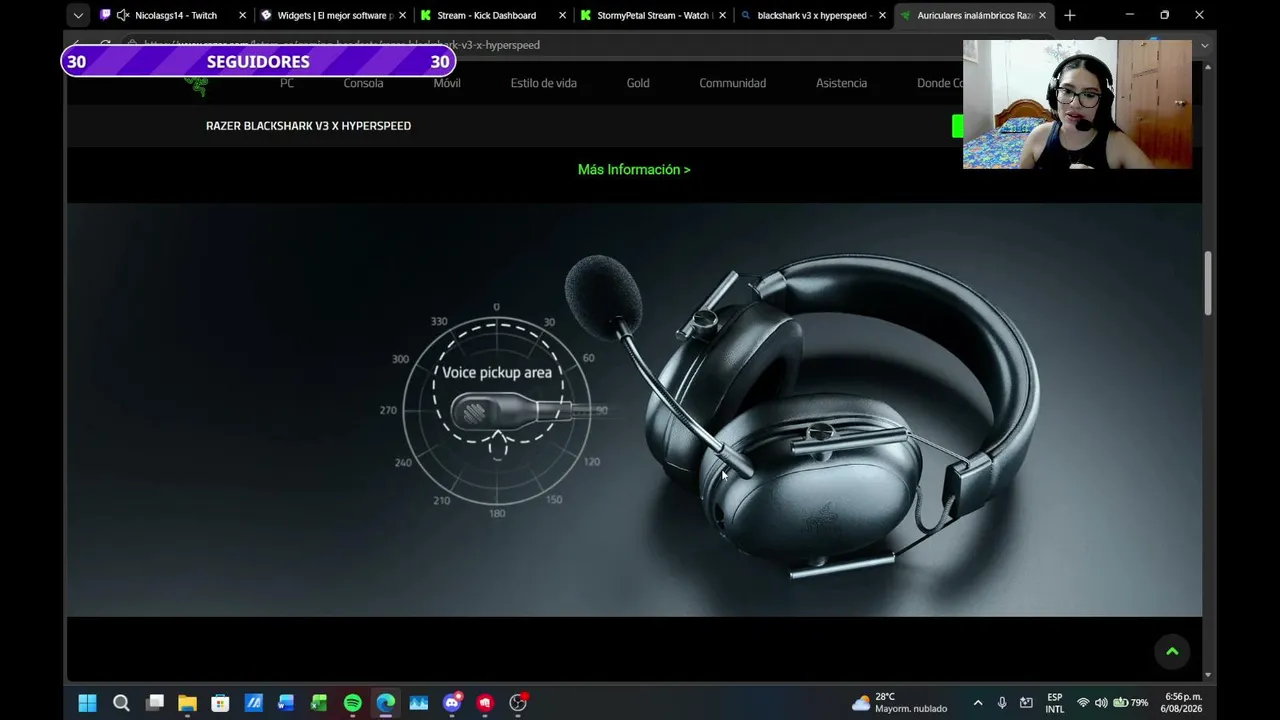This screenshot has width=1280, height=720.
Task: Open the Móvil navigation menu
Action: [x=447, y=83]
